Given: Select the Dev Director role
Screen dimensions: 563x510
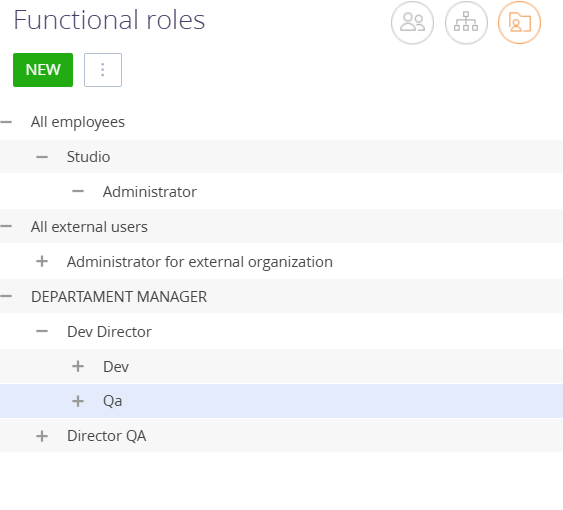Looking at the screenshot, I should click(x=109, y=332).
